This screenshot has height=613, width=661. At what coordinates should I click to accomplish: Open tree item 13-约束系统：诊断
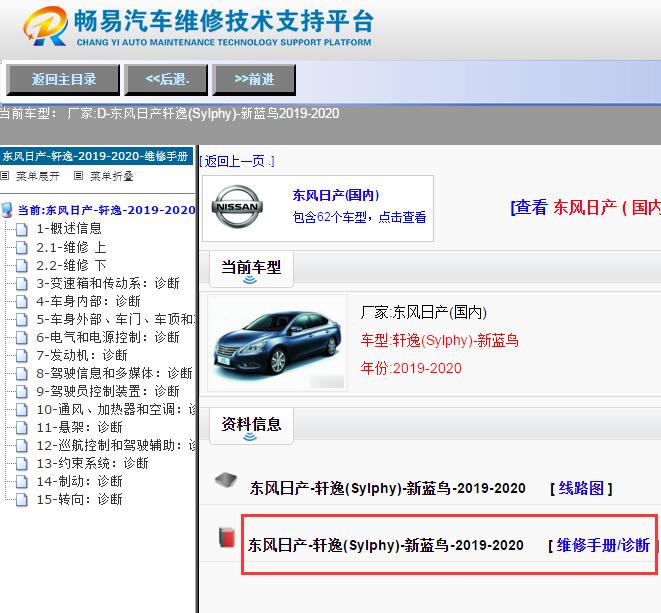pyautogui.click(x=93, y=463)
